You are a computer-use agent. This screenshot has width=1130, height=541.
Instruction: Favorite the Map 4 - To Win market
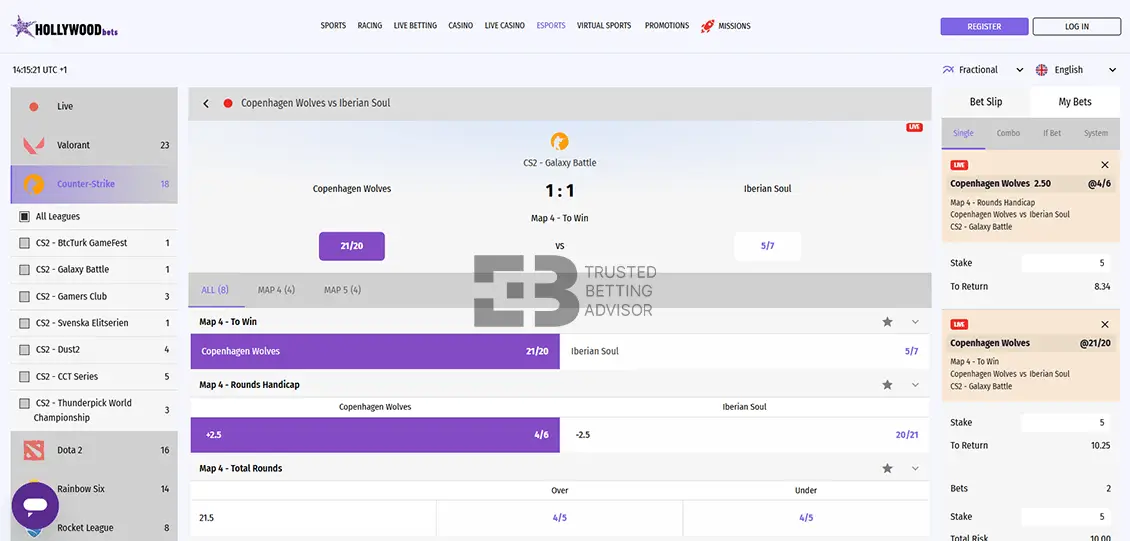coord(887,322)
